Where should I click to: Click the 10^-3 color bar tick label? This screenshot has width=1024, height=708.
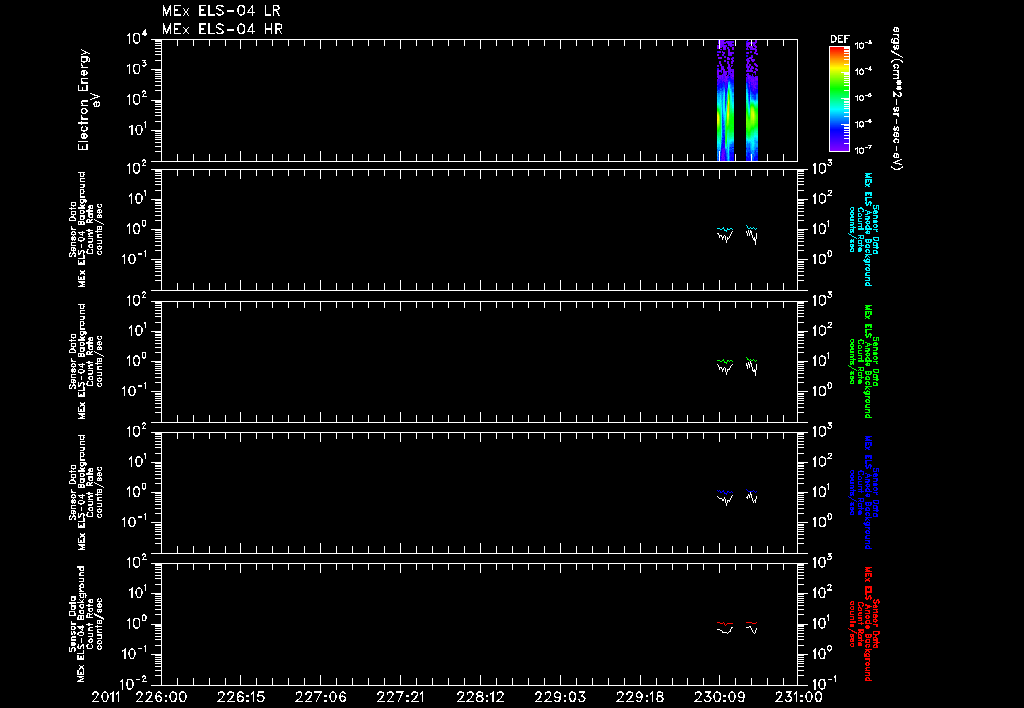click(863, 46)
